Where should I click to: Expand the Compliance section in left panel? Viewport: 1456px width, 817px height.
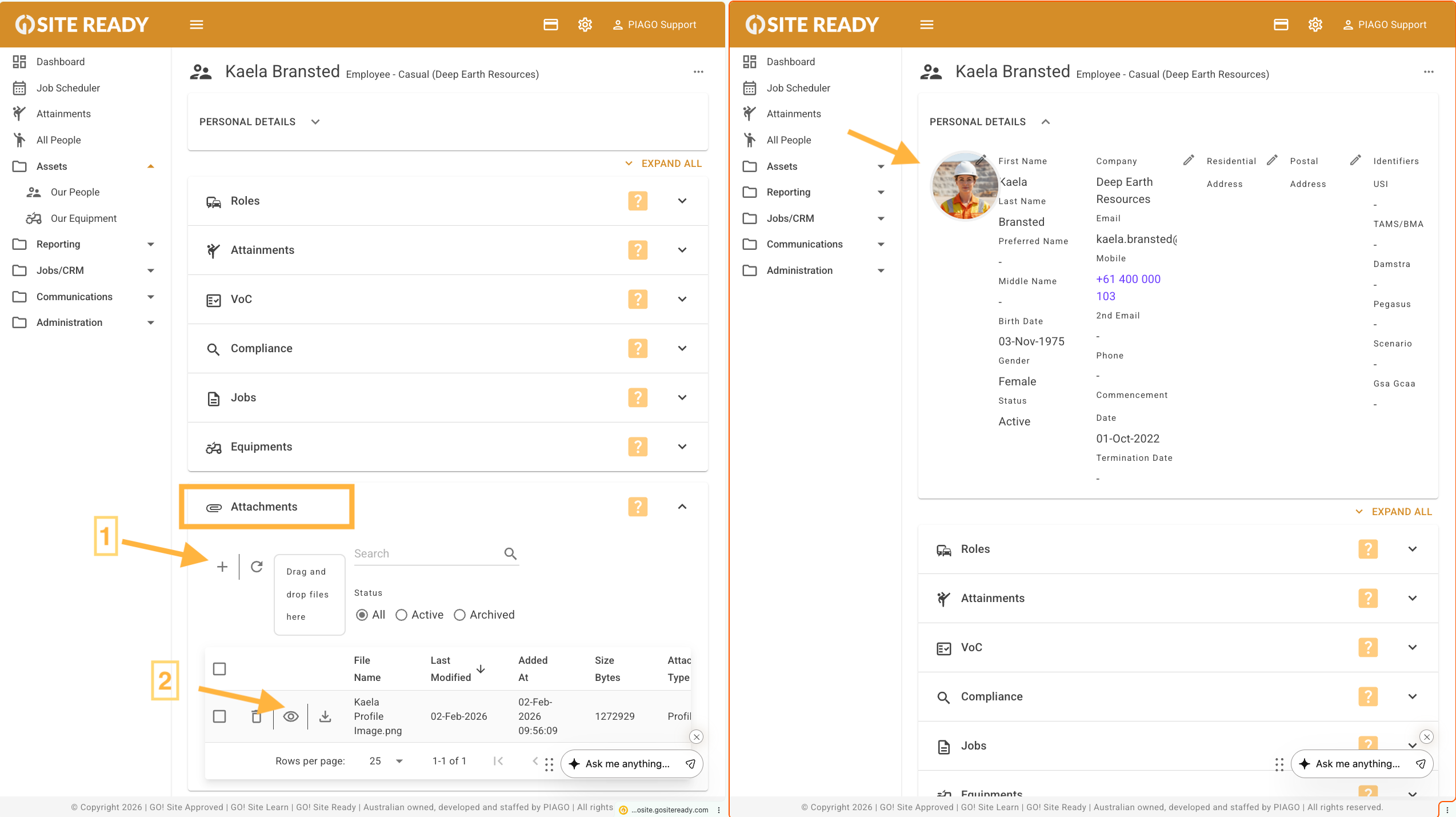coord(682,348)
